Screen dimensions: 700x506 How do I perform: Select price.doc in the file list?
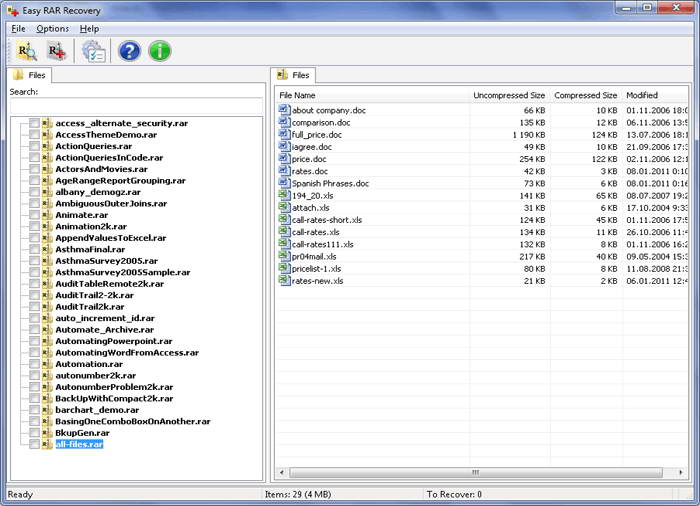[x=309, y=159]
